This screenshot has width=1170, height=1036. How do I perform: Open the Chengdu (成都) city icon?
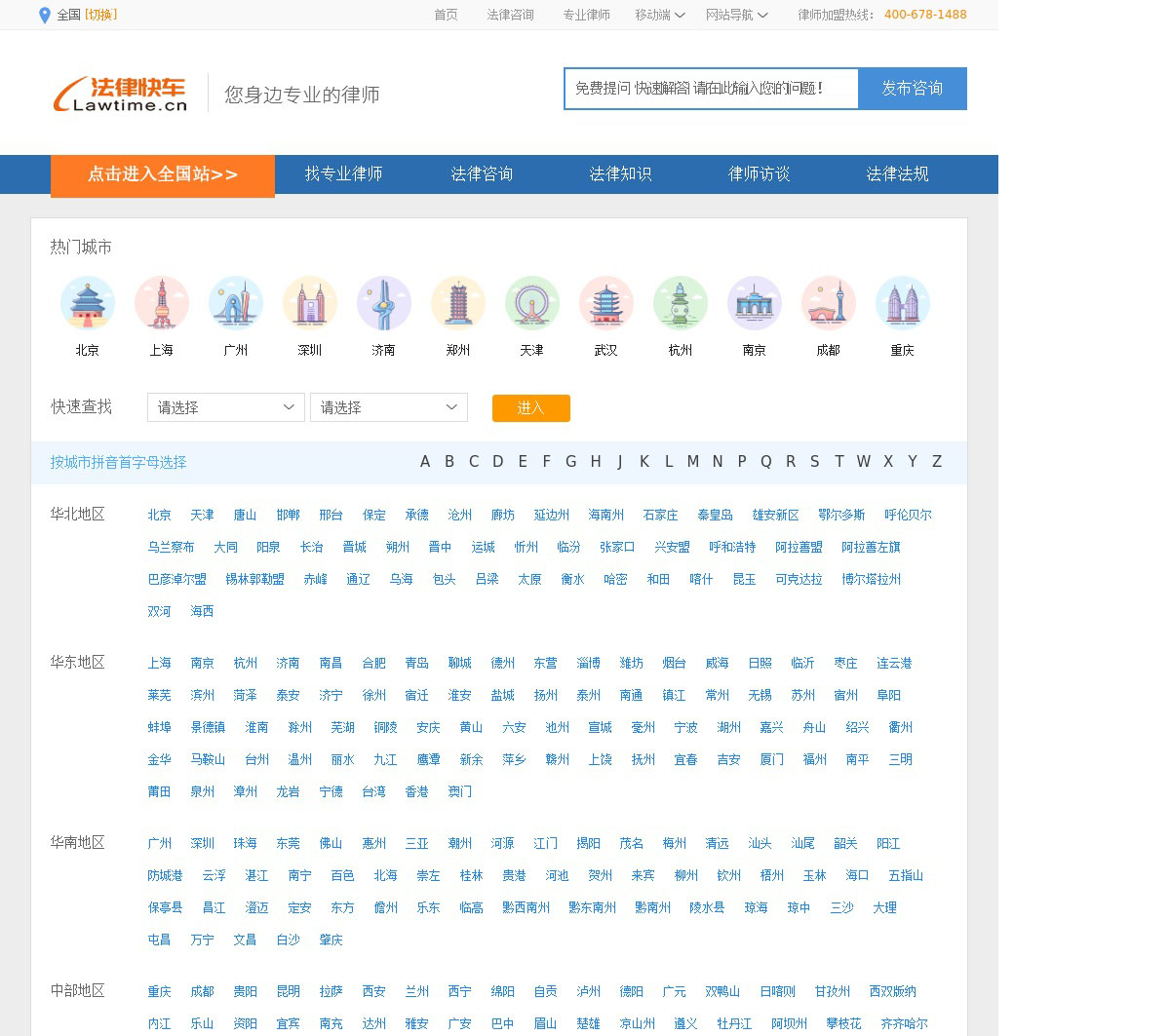[x=829, y=303]
